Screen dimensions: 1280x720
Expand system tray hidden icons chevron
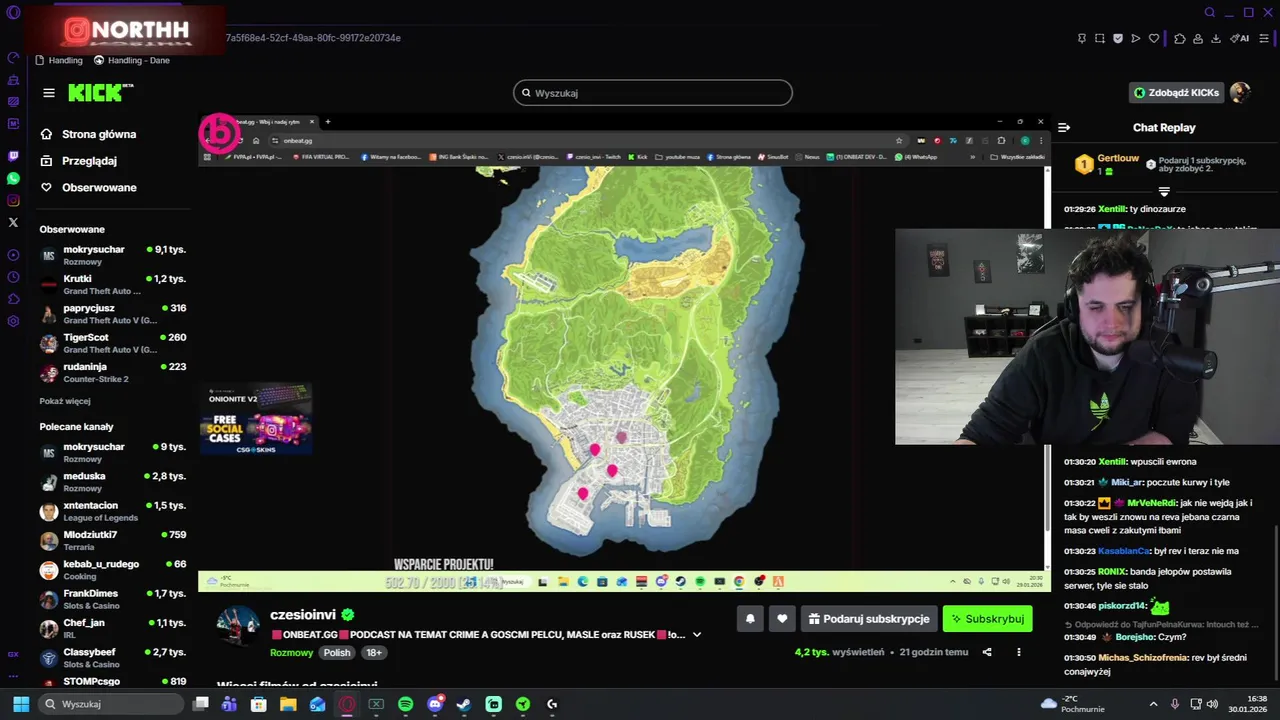coord(1153,704)
